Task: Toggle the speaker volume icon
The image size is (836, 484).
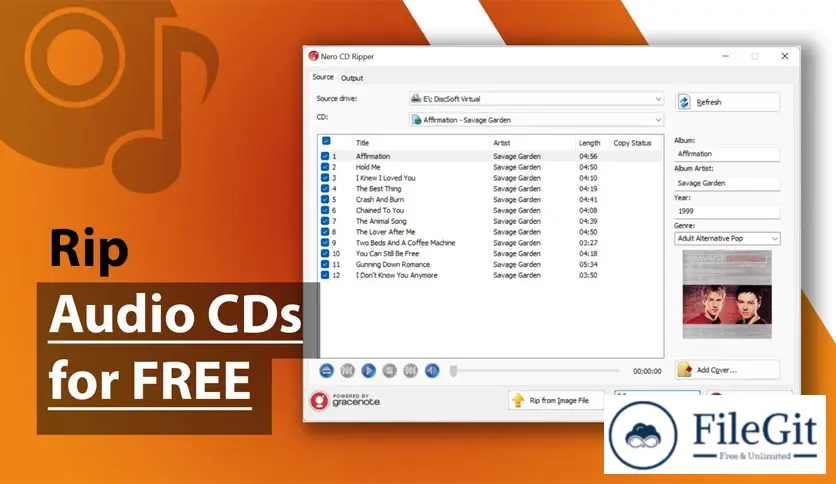Action: pos(432,370)
